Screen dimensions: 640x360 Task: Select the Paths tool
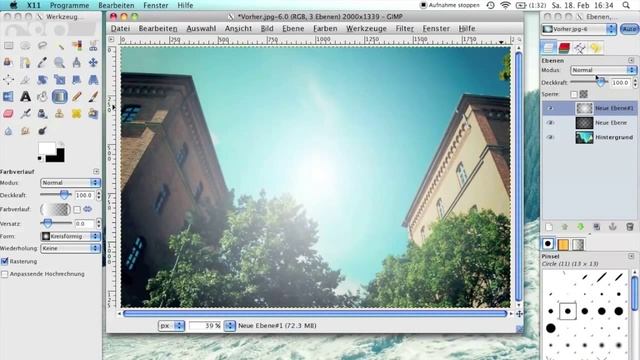(x=25, y=62)
